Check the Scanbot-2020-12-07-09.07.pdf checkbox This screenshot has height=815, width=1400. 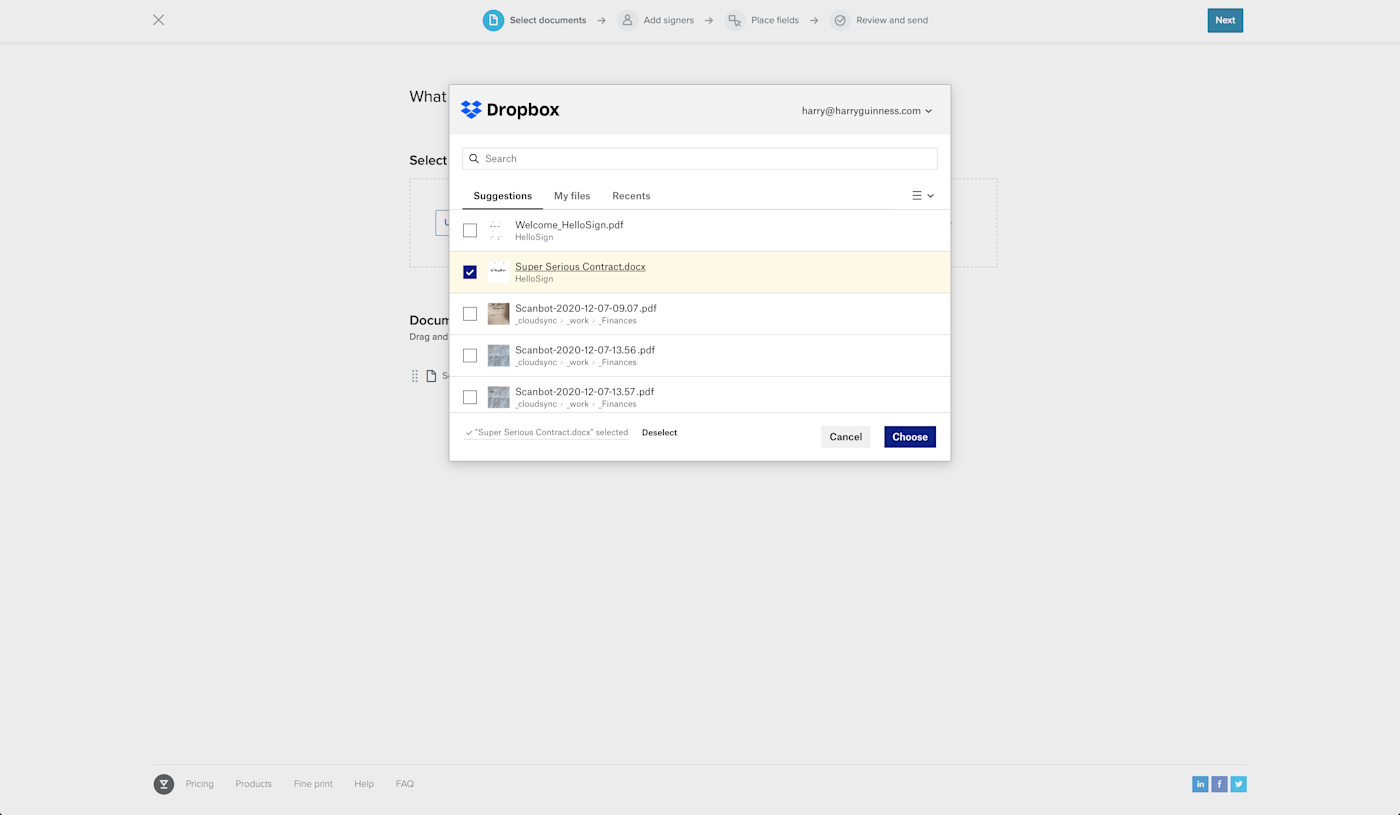[470, 314]
